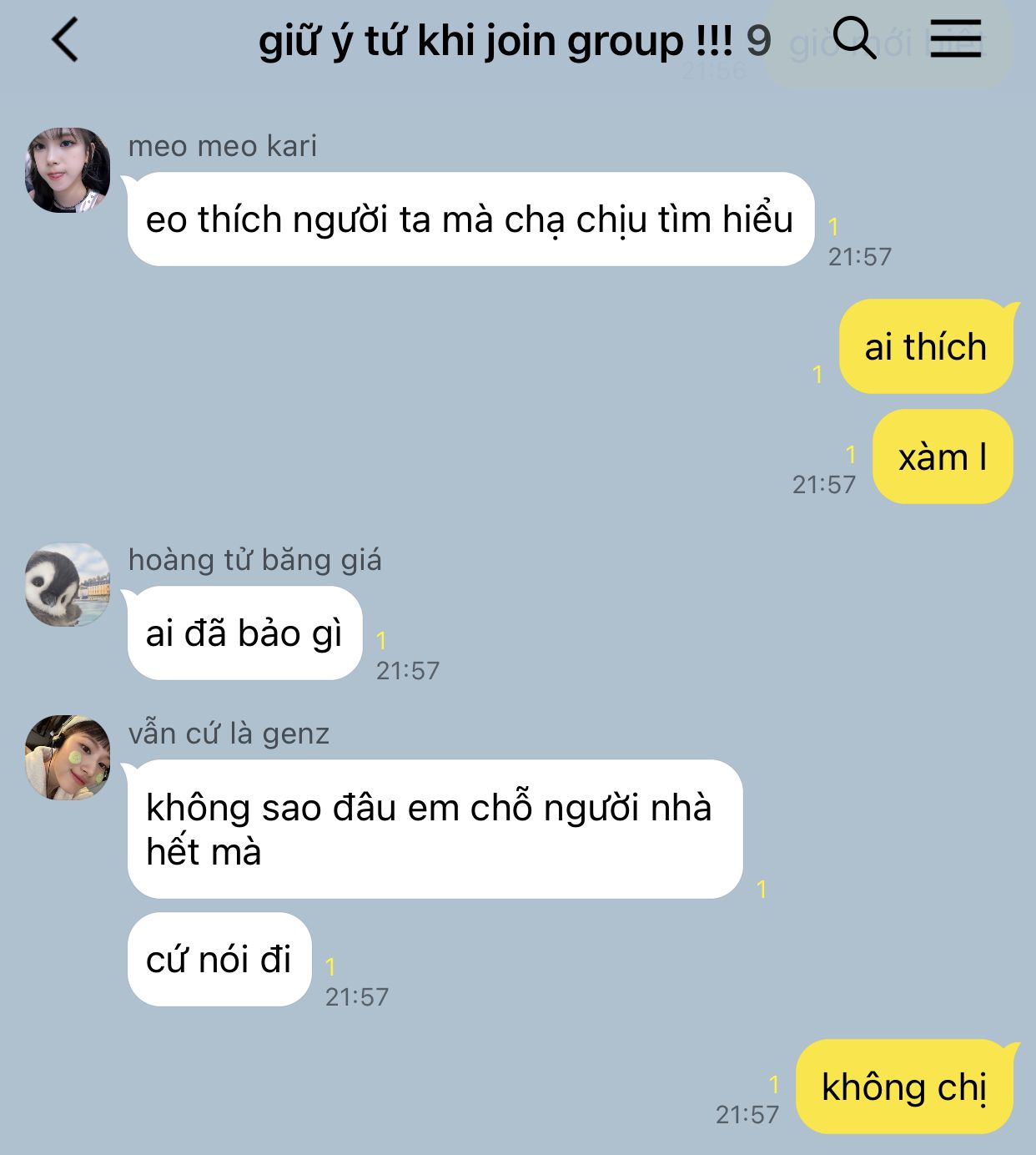The height and width of the screenshot is (1155, 1036).
Task: Tap the read count beside 'ai đã bảo gì'
Action: (381, 641)
